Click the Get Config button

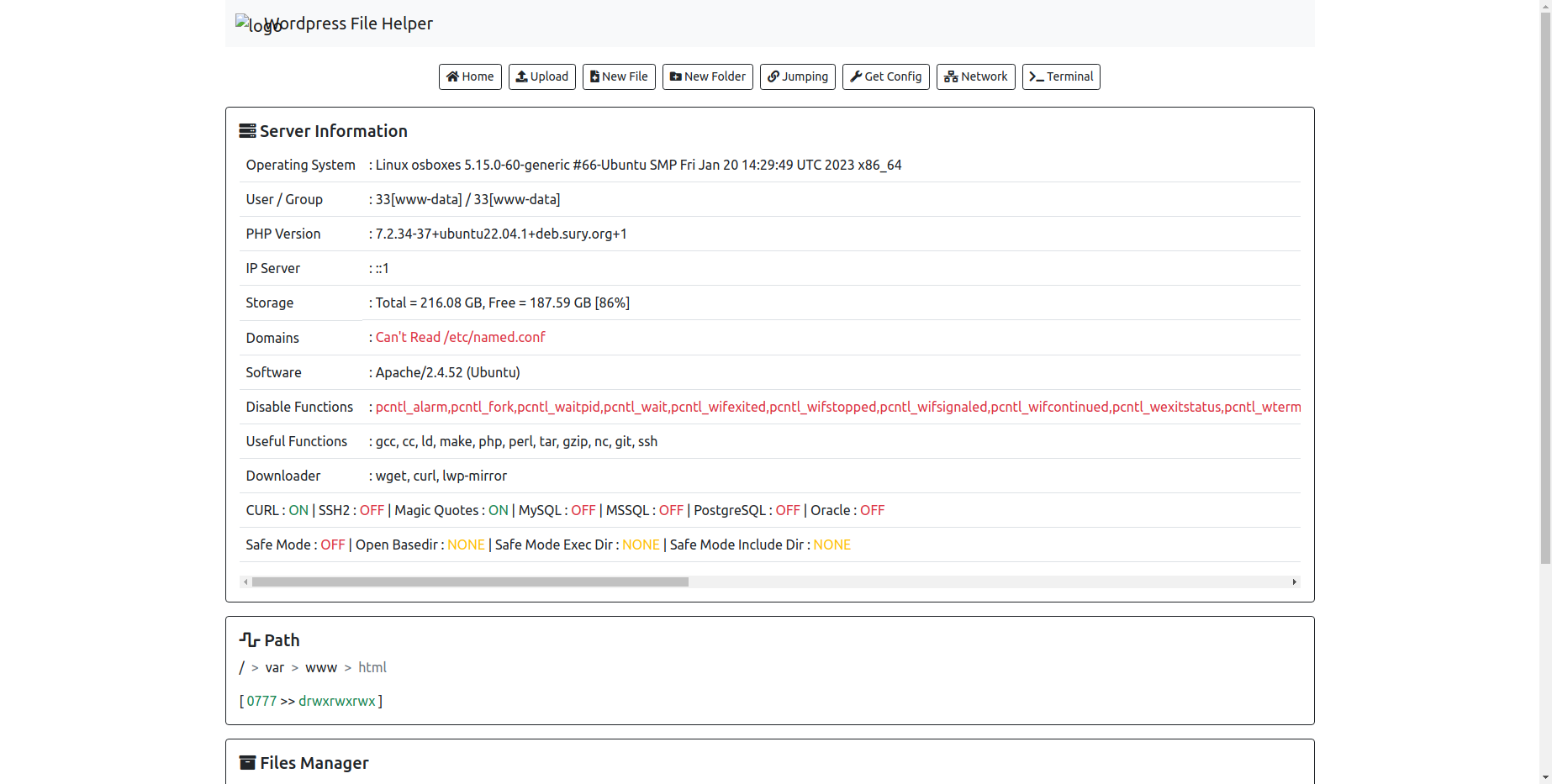click(x=886, y=76)
